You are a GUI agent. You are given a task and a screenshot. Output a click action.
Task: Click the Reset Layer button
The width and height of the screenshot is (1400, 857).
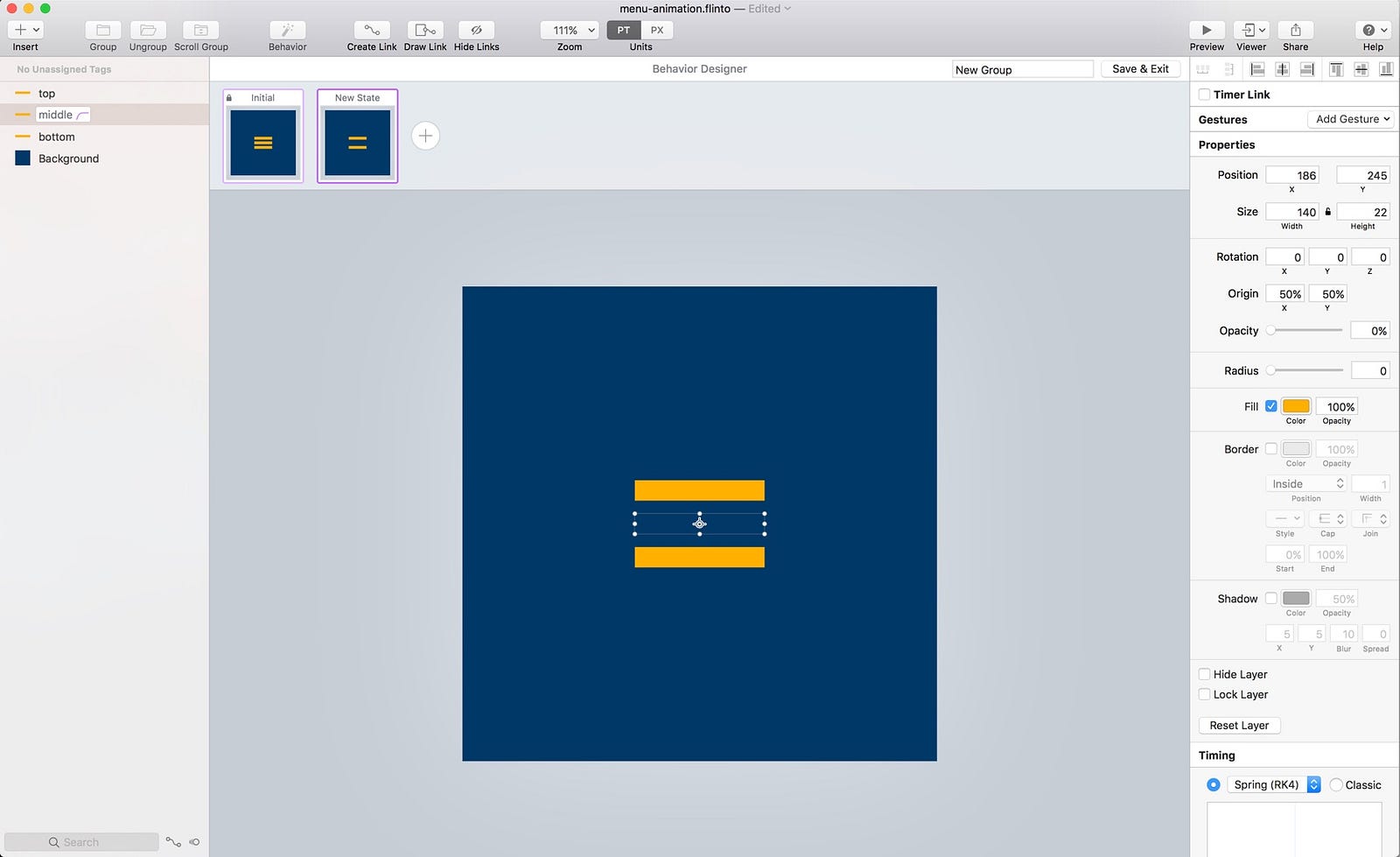(x=1239, y=725)
